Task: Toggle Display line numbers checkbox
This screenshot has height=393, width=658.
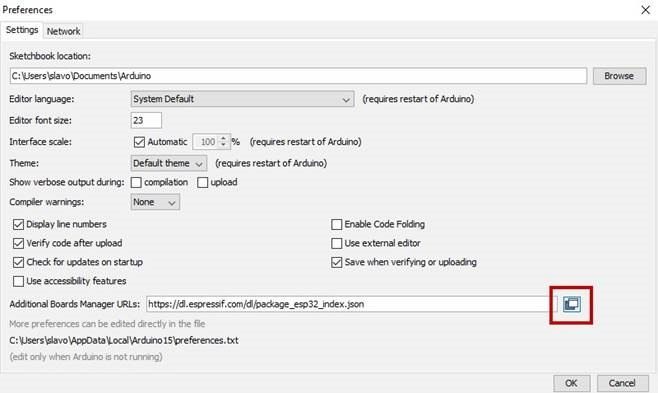Action: point(18,224)
